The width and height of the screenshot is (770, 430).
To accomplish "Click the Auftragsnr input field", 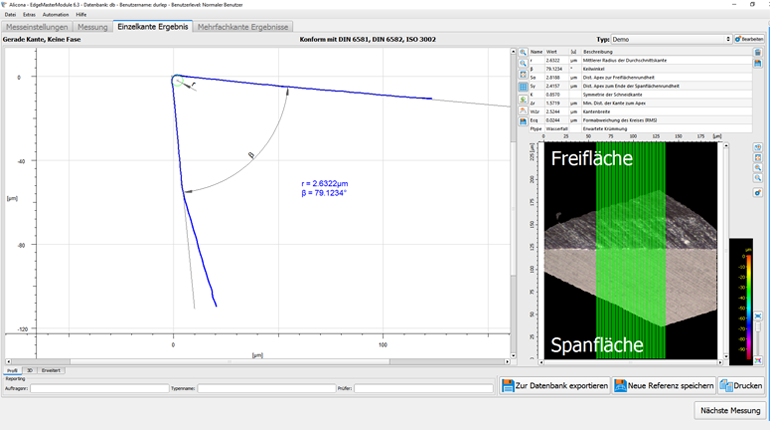I will [x=98, y=388].
